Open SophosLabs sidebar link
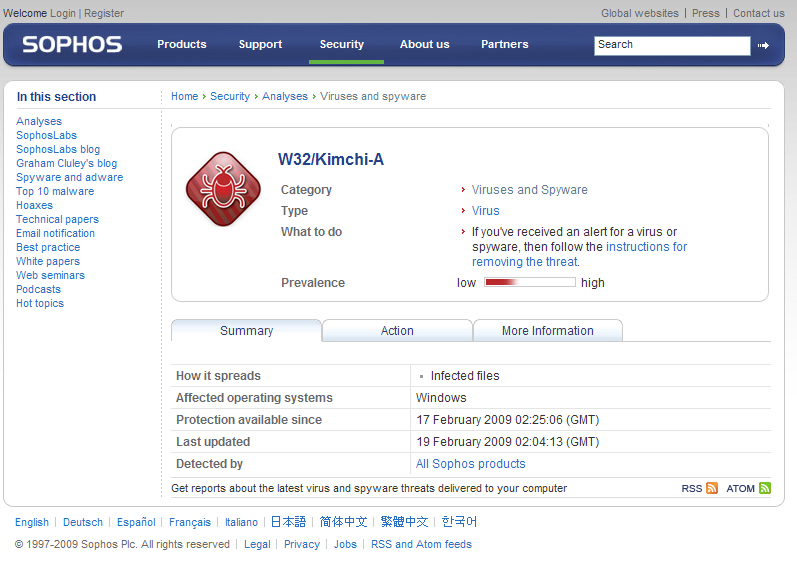The height and width of the screenshot is (567, 797). coord(46,135)
